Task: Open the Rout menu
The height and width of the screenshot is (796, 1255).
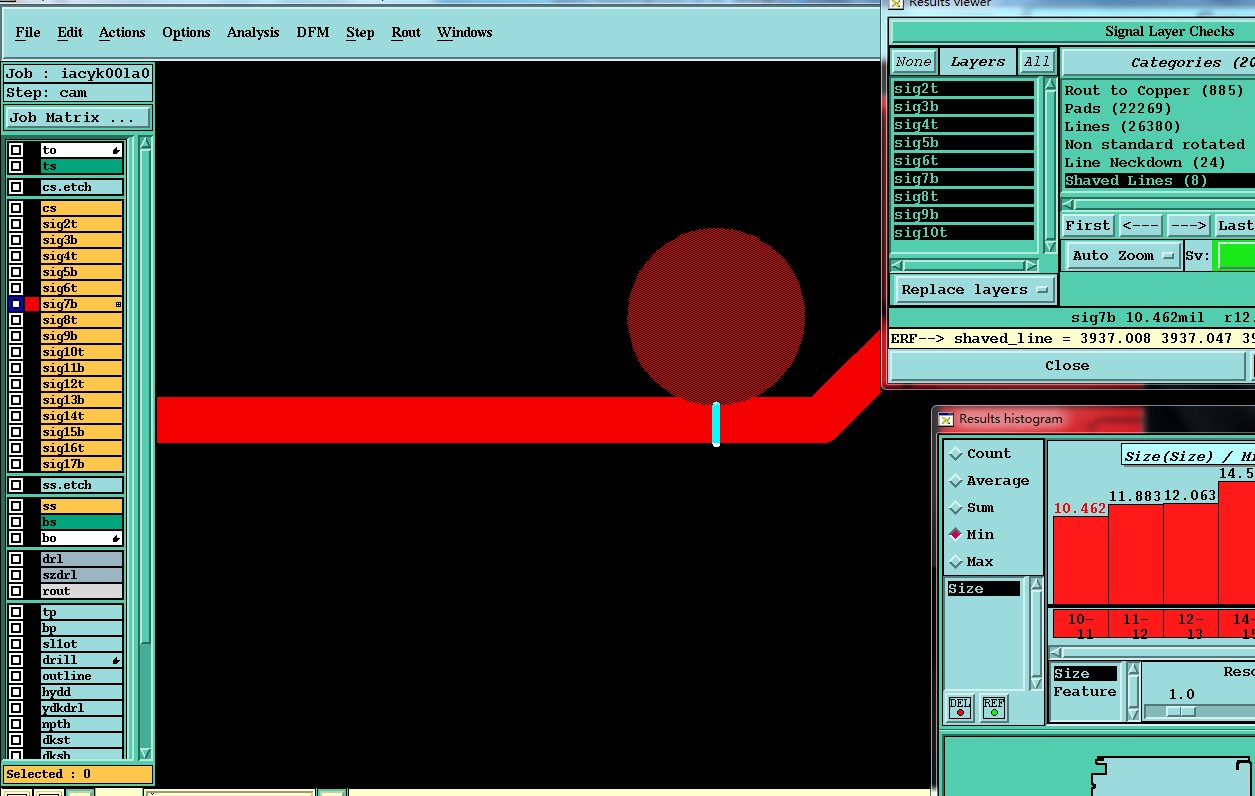Action: tap(406, 32)
